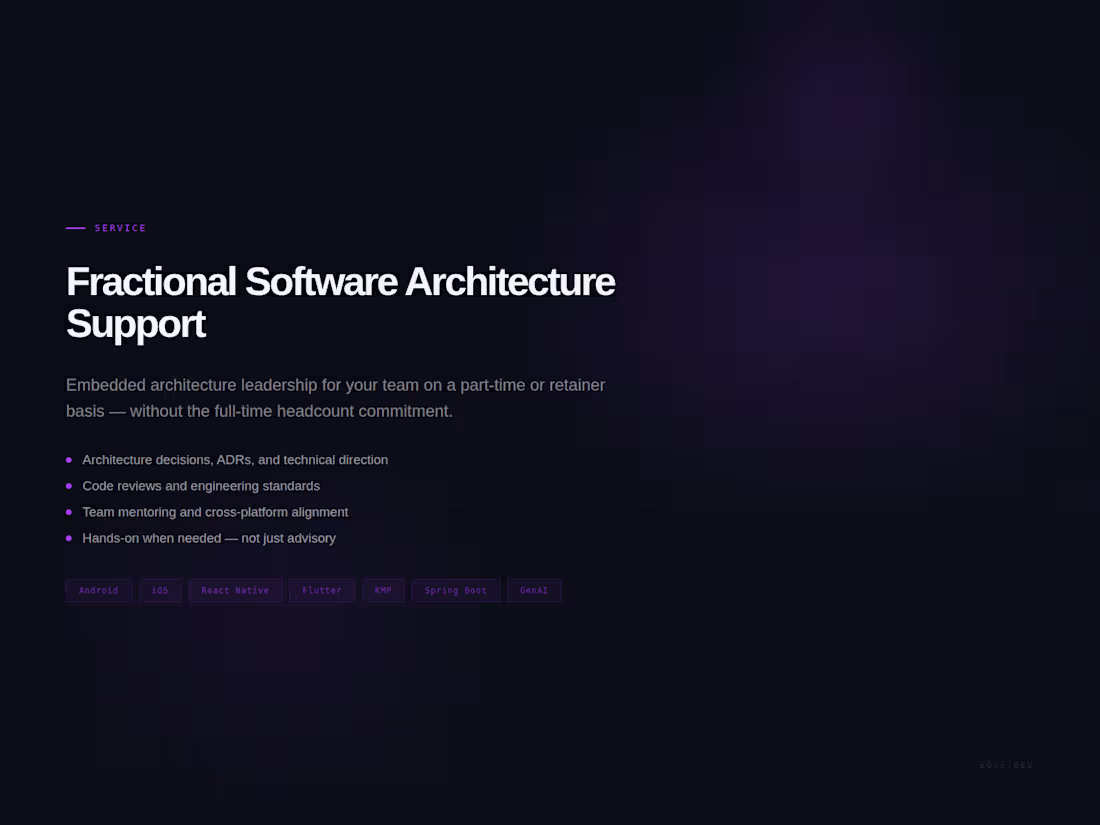Click the bullet dot beside Code reviews item
The height and width of the screenshot is (825, 1100).
(x=69, y=486)
